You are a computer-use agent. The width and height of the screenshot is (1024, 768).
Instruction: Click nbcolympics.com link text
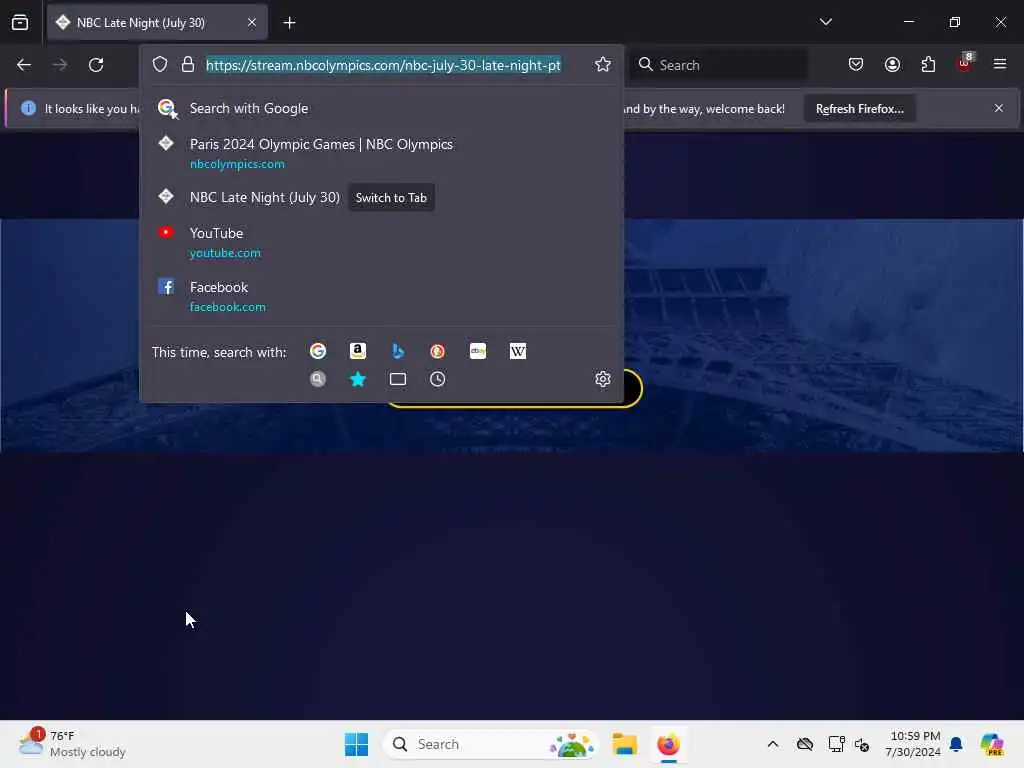point(237,164)
